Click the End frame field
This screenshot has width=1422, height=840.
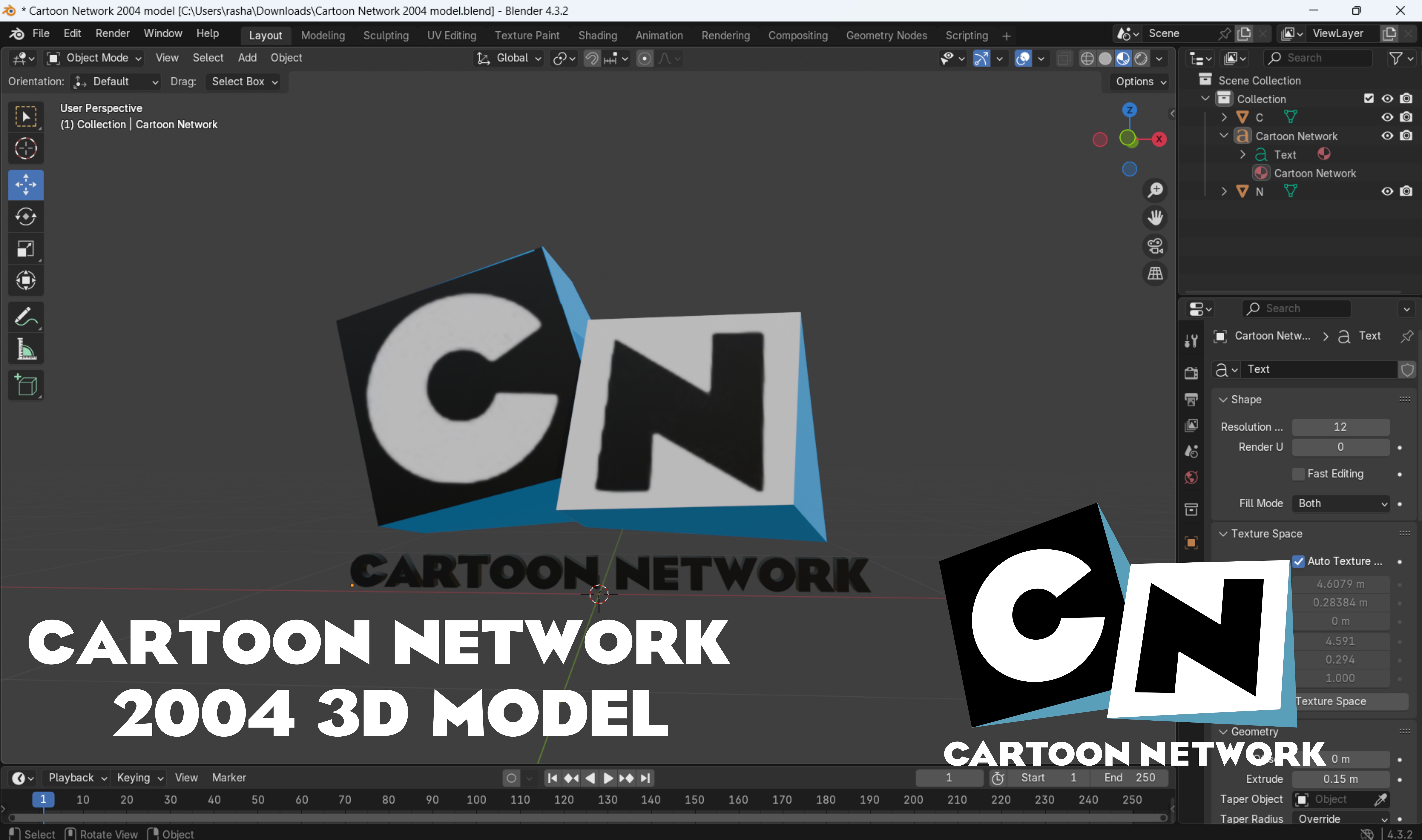[x=1129, y=778]
